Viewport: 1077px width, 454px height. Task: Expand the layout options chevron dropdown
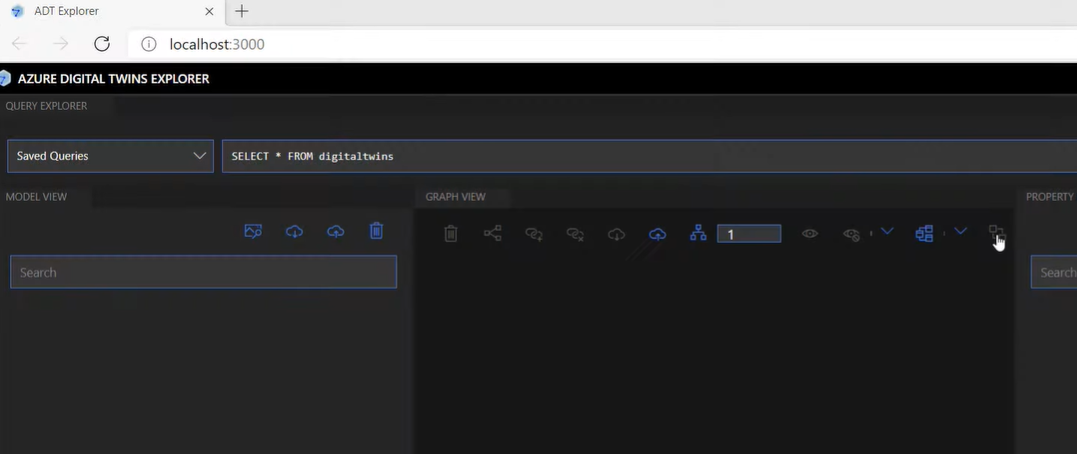pyautogui.click(x=960, y=231)
